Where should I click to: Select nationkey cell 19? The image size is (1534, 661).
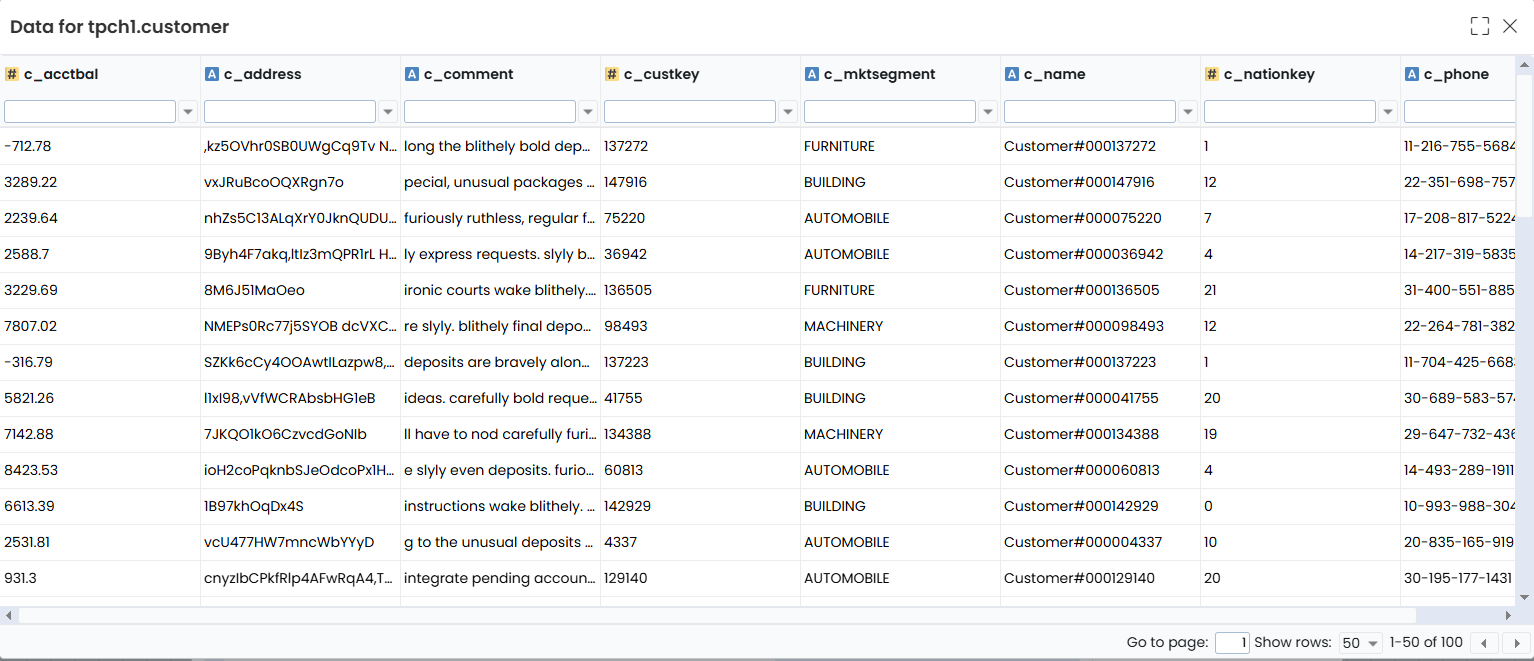click(1300, 434)
